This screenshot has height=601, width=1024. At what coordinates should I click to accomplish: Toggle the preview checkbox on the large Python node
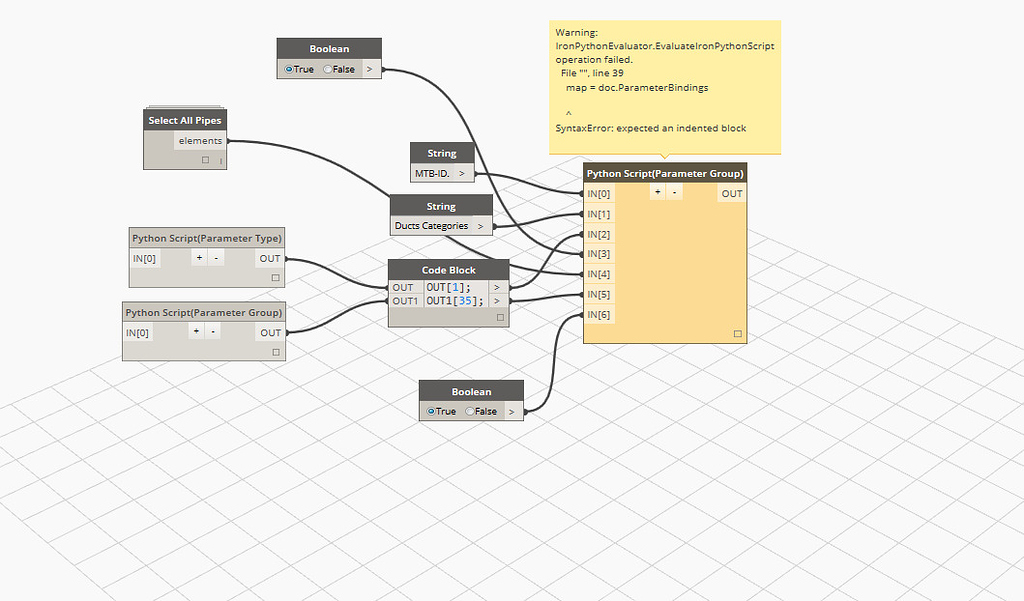coord(738,335)
